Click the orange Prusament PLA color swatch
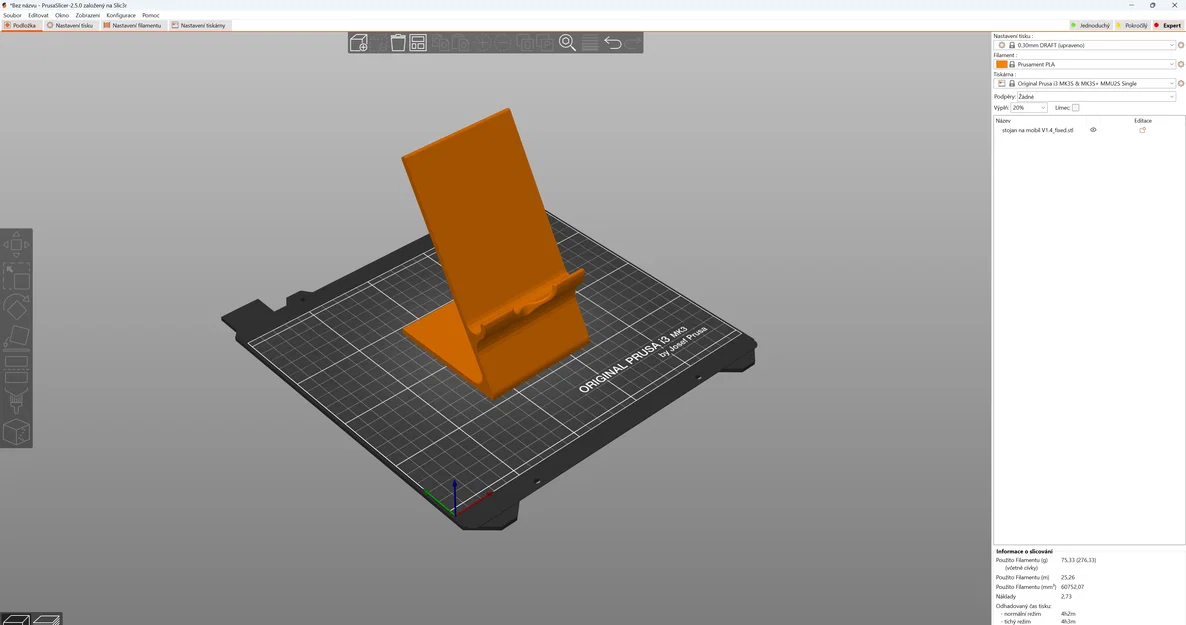Screen dimensions: 1186x625 [1001, 63]
